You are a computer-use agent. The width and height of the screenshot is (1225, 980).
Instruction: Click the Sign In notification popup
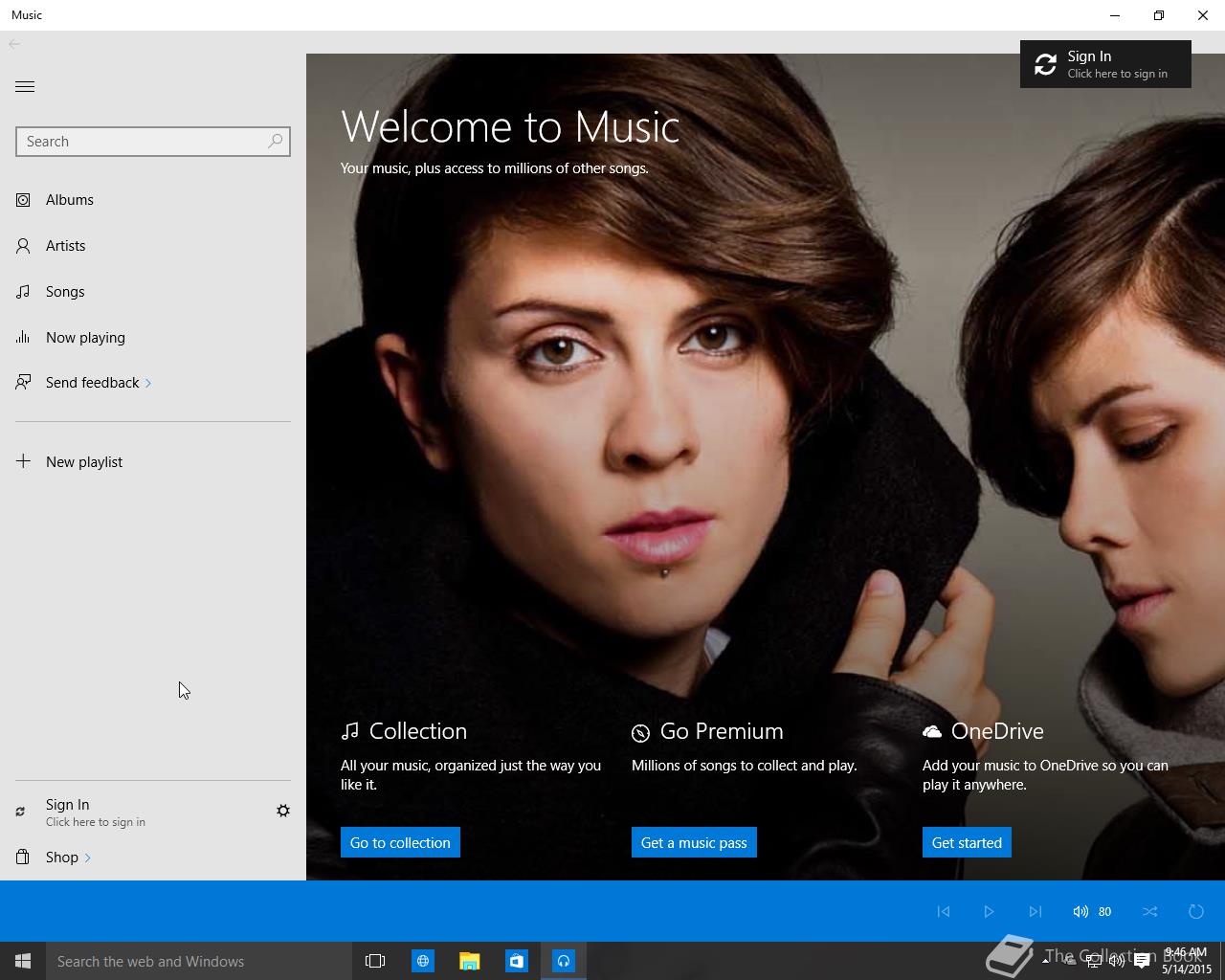coord(1105,64)
